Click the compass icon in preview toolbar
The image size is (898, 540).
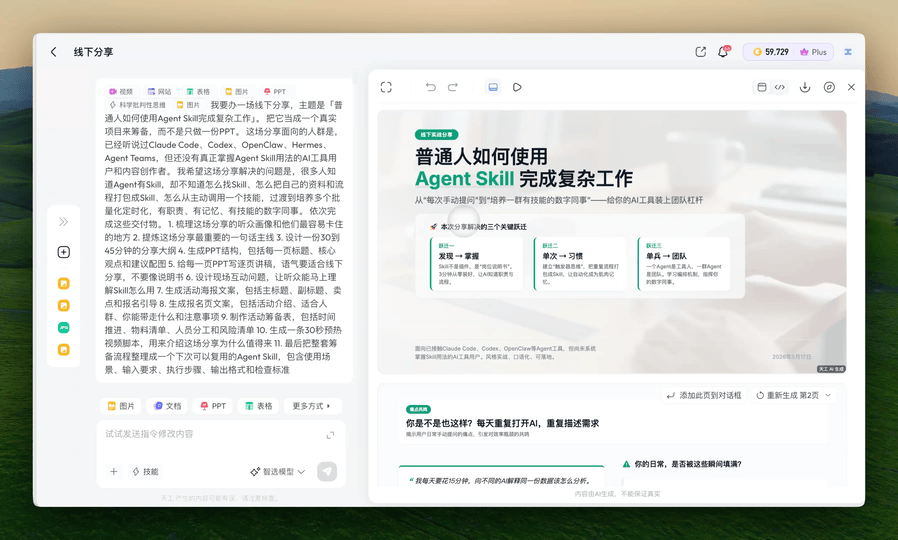829,87
